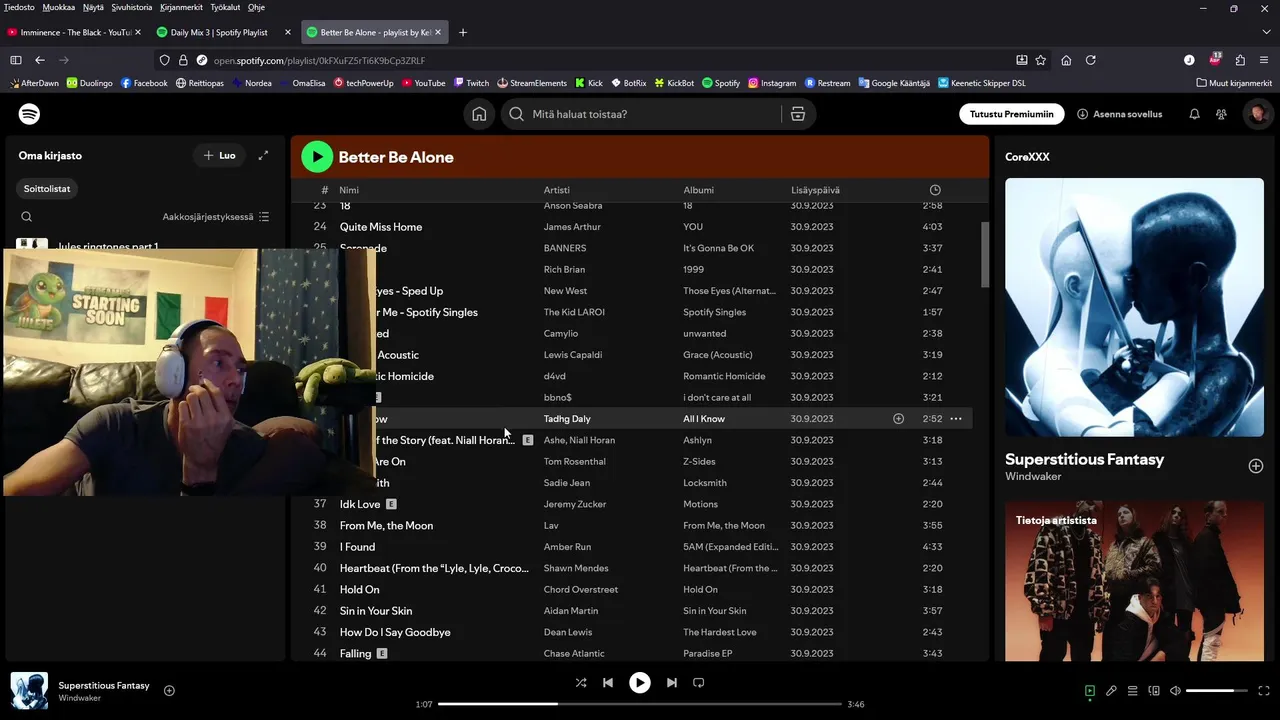Open the Twitch bookmark
The image size is (1280, 720).
471,83
